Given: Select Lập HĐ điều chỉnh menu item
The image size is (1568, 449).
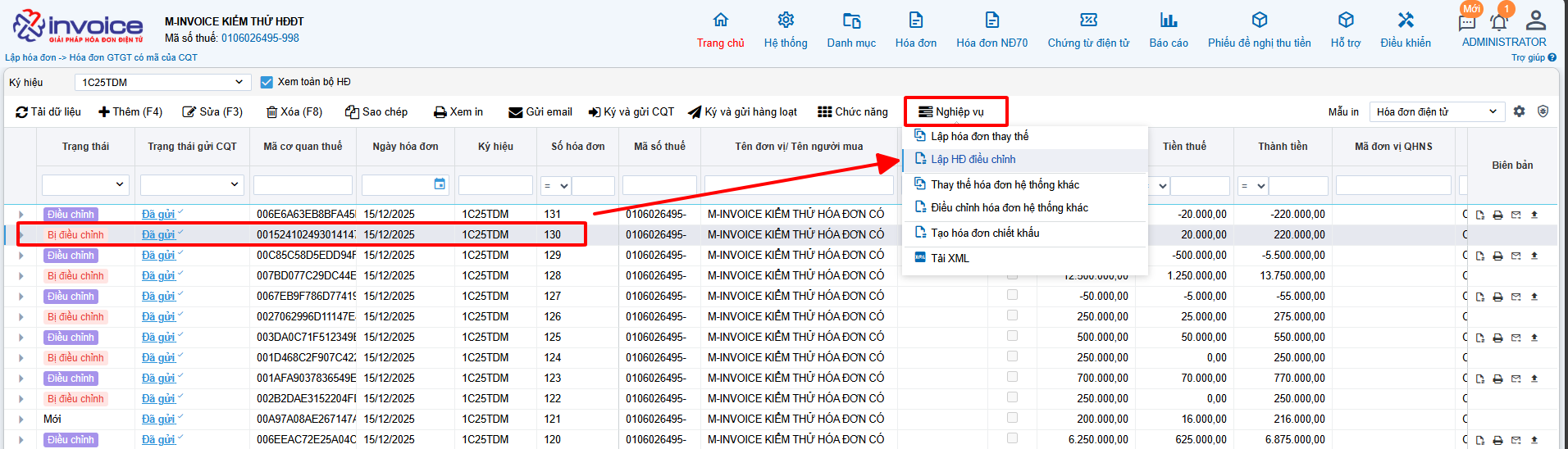Looking at the screenshot, I should click(973, 160).
